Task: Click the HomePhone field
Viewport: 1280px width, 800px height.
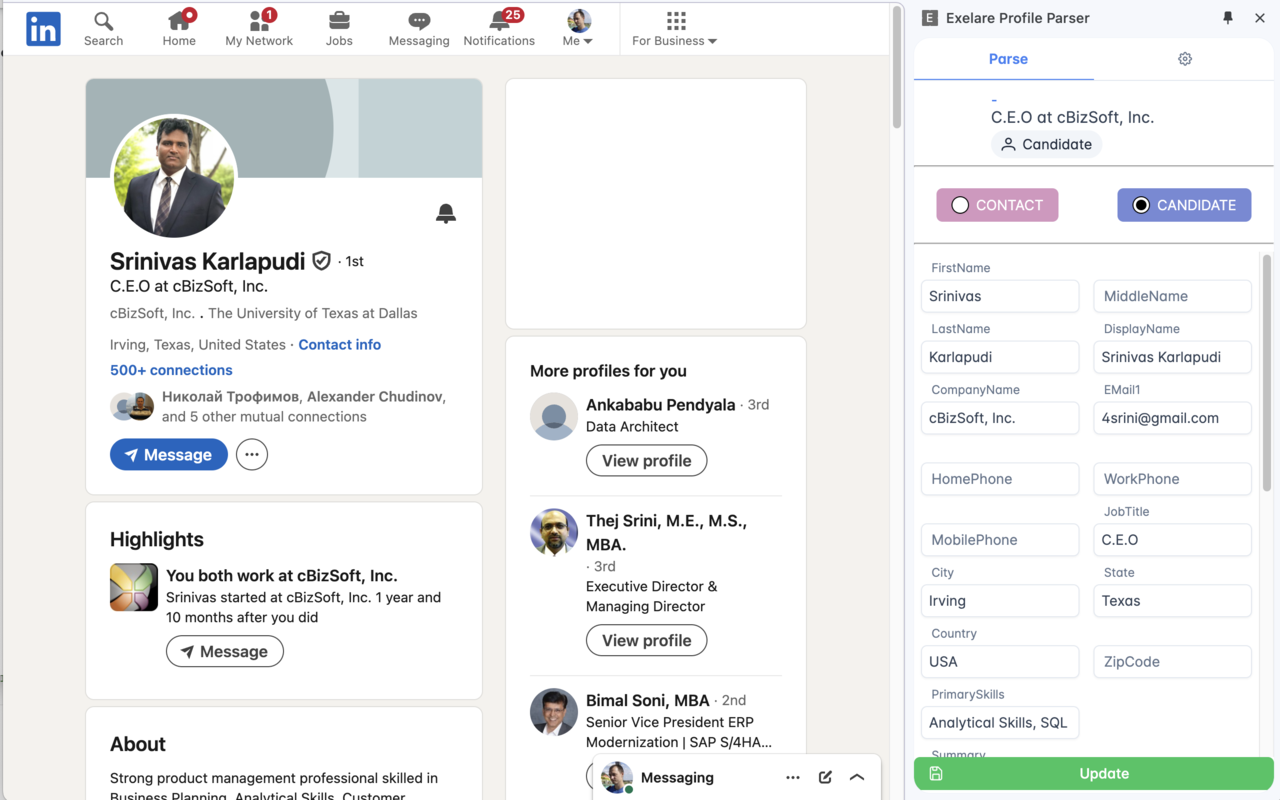Action: pos(1000,479)
